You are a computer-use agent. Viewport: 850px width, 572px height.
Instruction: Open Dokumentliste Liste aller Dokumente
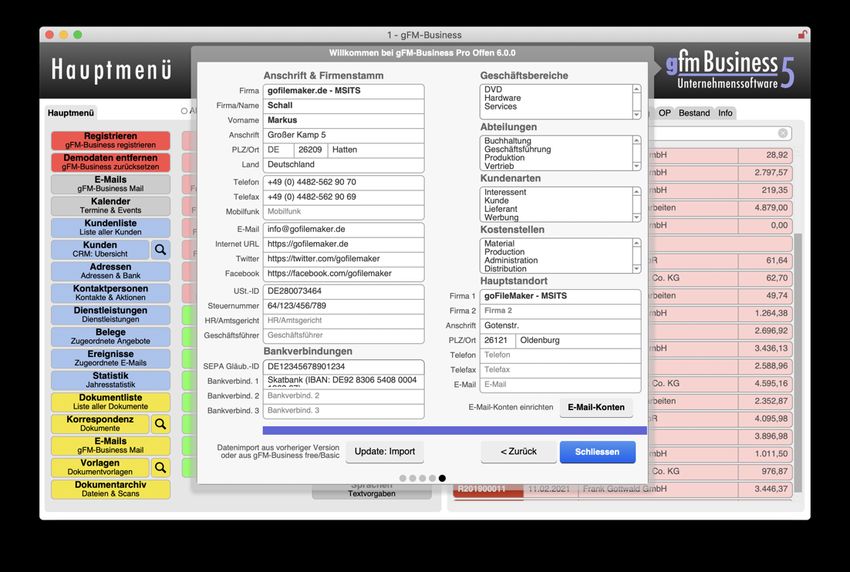tap(111, 402)
